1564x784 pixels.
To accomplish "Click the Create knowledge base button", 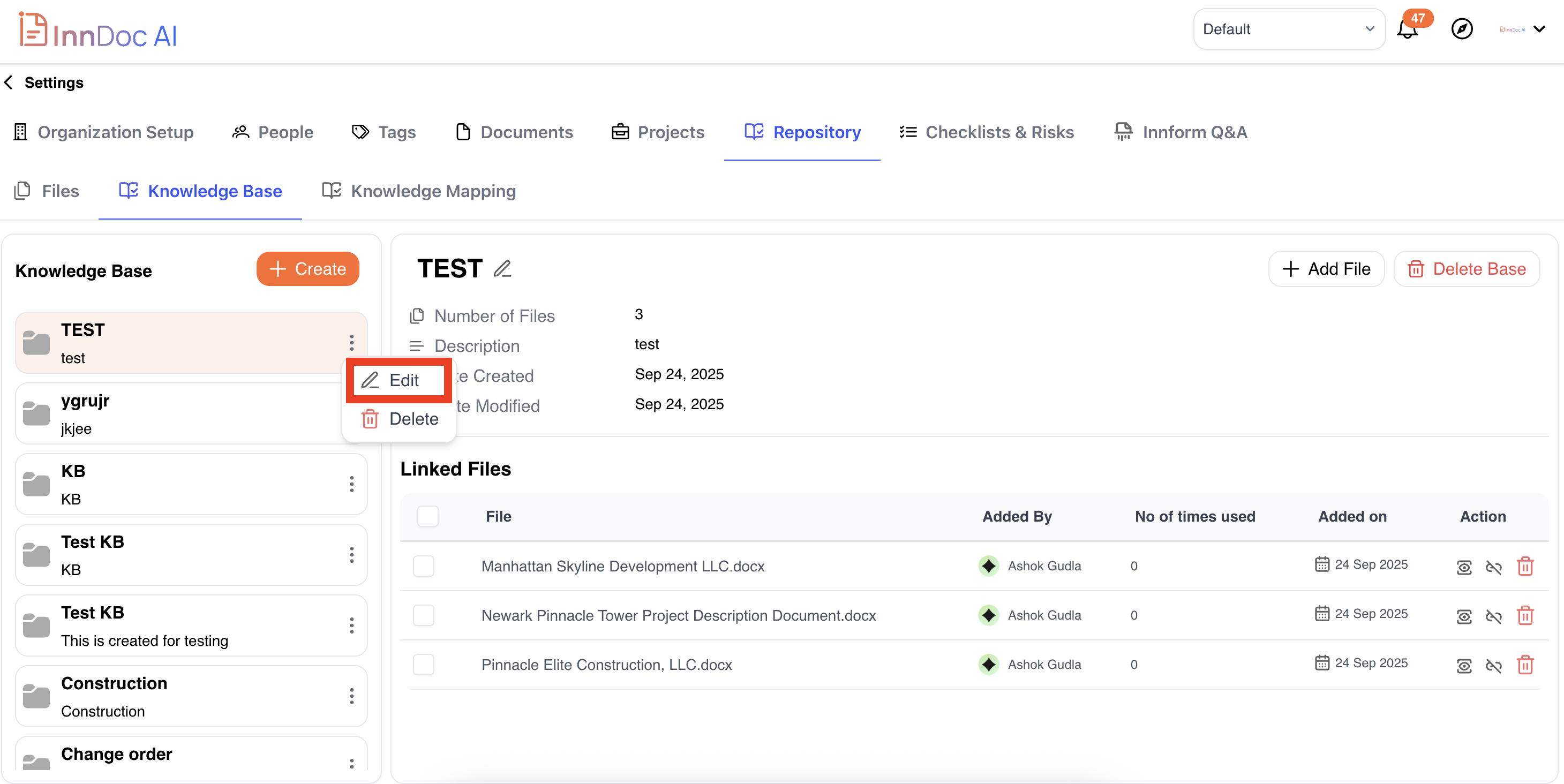I will pos(307,269).
